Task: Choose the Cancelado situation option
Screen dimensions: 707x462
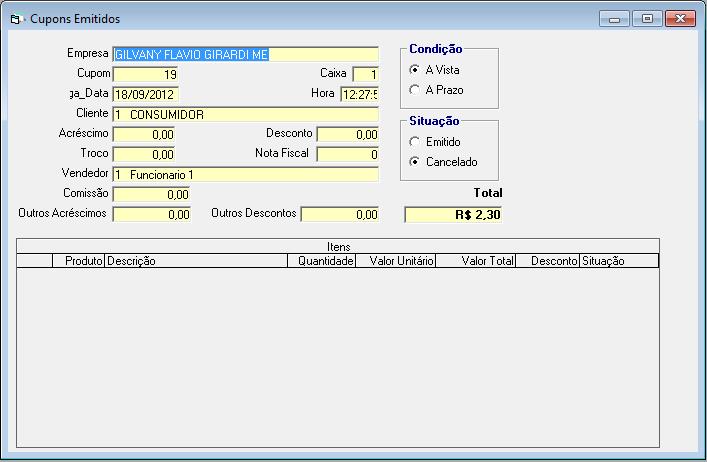Action: point(415,162)
